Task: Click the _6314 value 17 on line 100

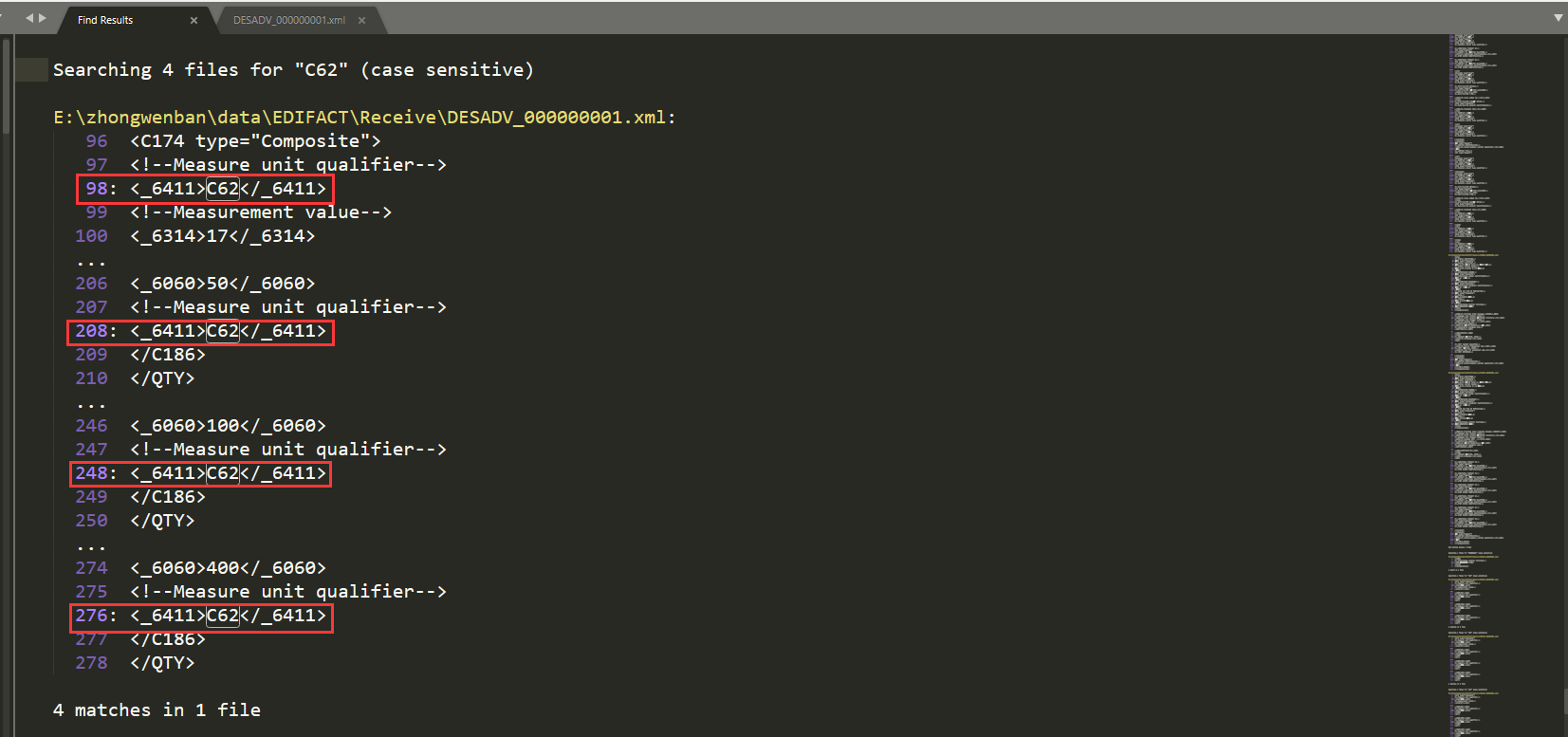Action: point(217,236)
